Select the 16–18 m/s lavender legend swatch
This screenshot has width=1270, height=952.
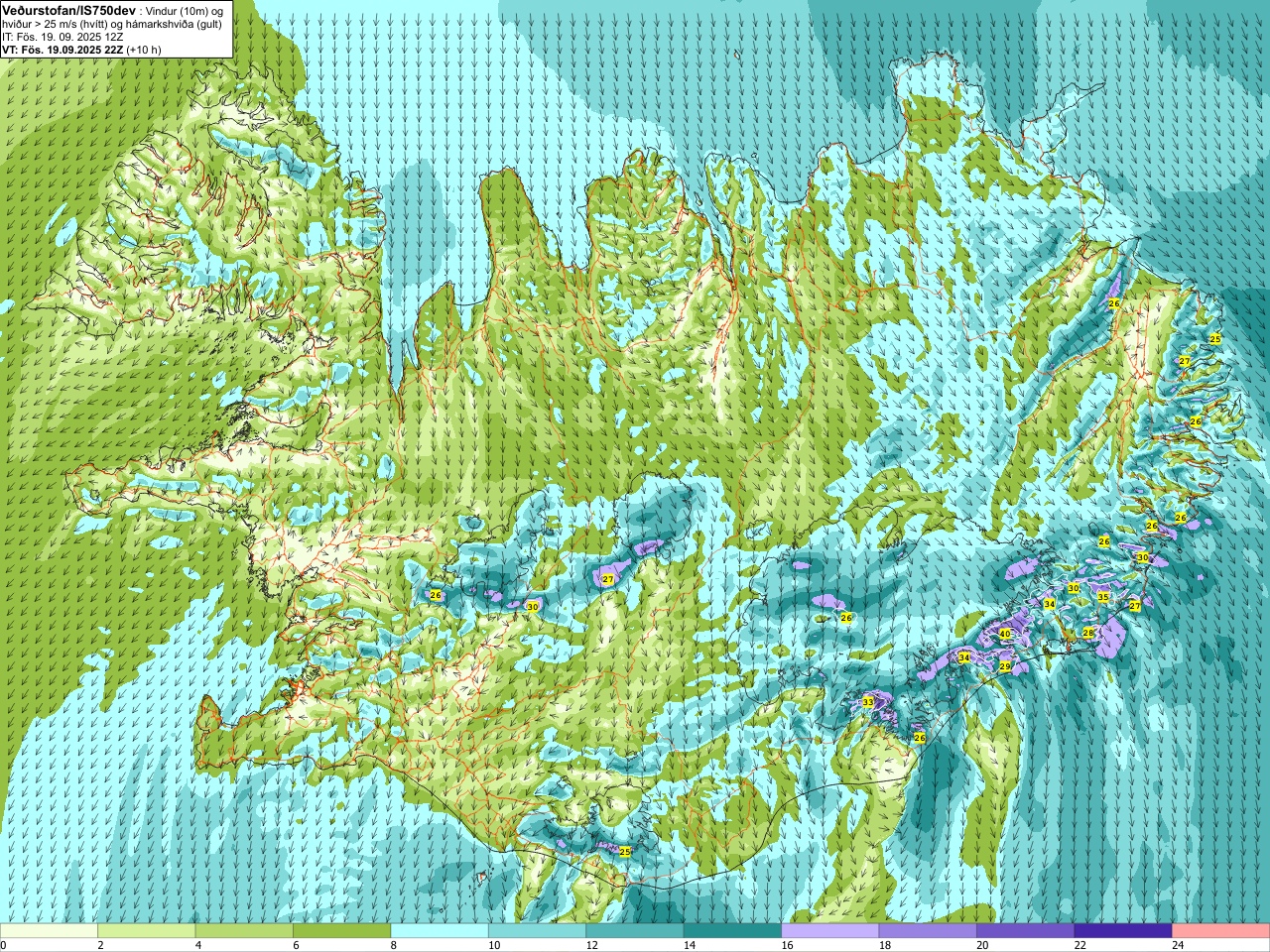click(830, 931)
